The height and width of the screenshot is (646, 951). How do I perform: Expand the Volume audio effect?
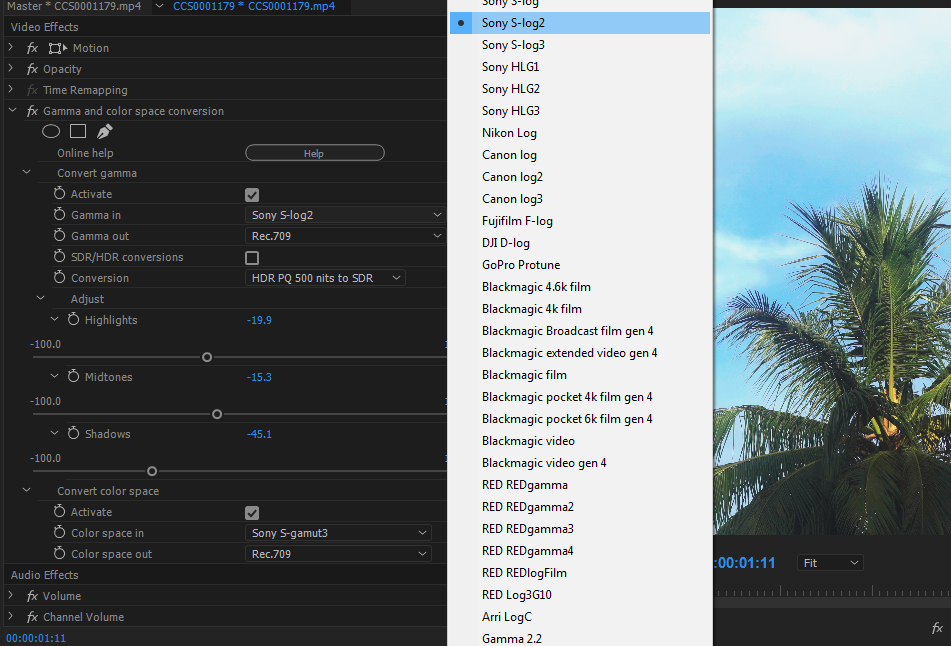coord(11,595)
